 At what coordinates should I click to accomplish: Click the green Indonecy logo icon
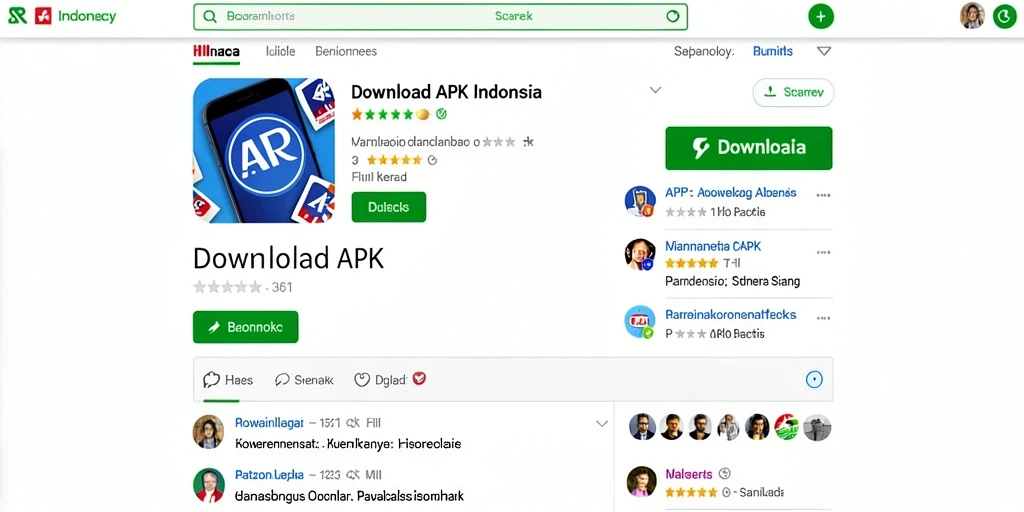(x=17, y=16)
